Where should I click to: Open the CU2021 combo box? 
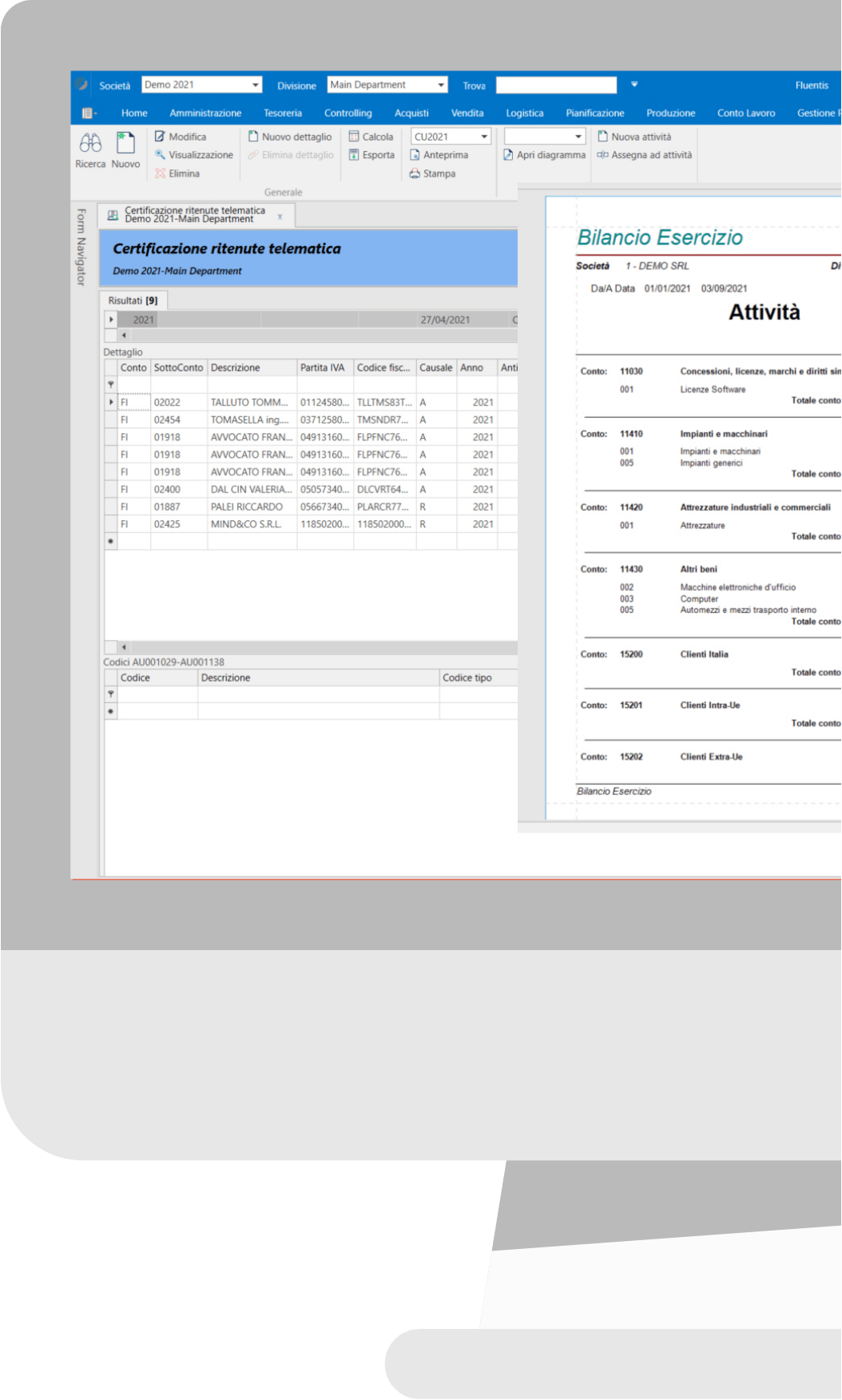(x=483, y=137)
